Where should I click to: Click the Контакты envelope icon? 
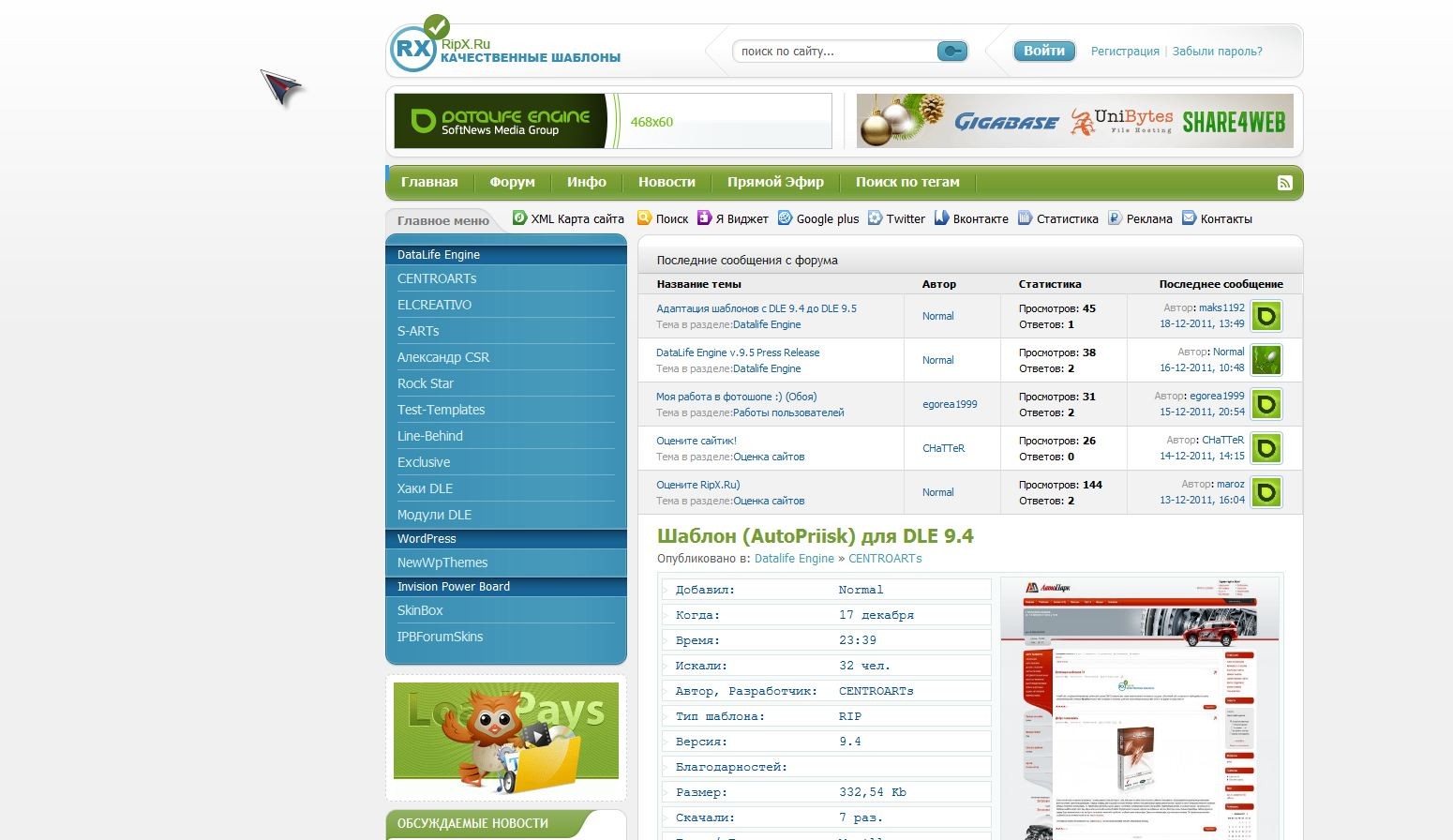pos(1189,217)
